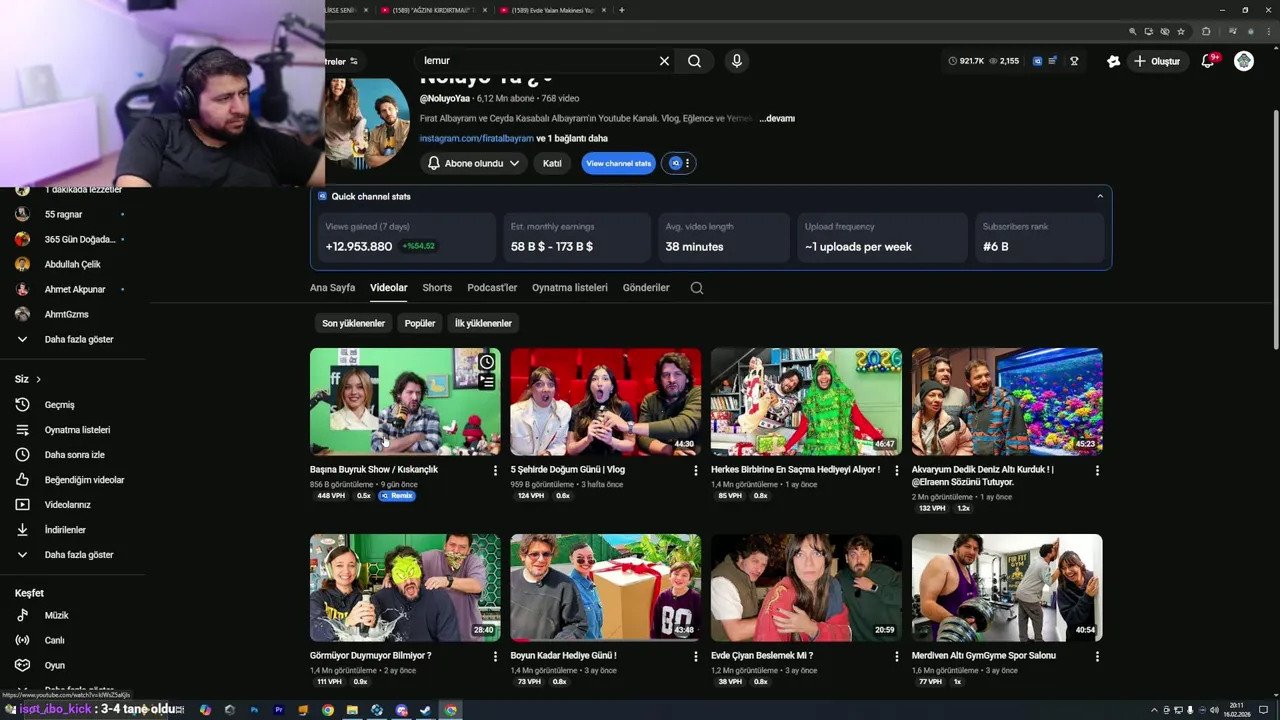Open the account avatar menu

(x=1244, y=61)
